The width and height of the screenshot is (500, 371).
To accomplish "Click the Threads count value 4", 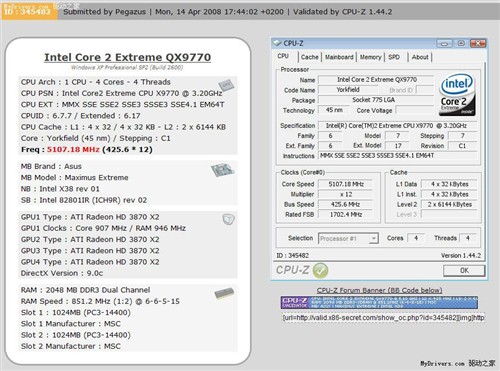I will (x=468, y=238).
